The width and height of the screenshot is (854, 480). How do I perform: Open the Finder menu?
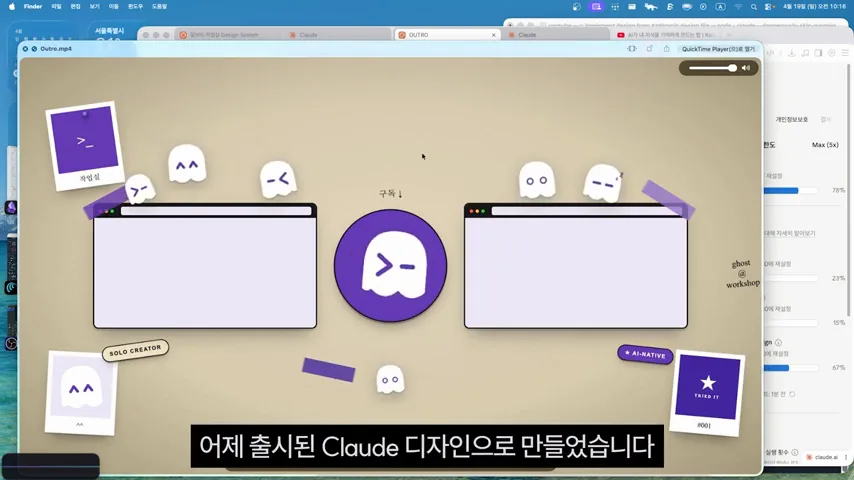(33, 7)
